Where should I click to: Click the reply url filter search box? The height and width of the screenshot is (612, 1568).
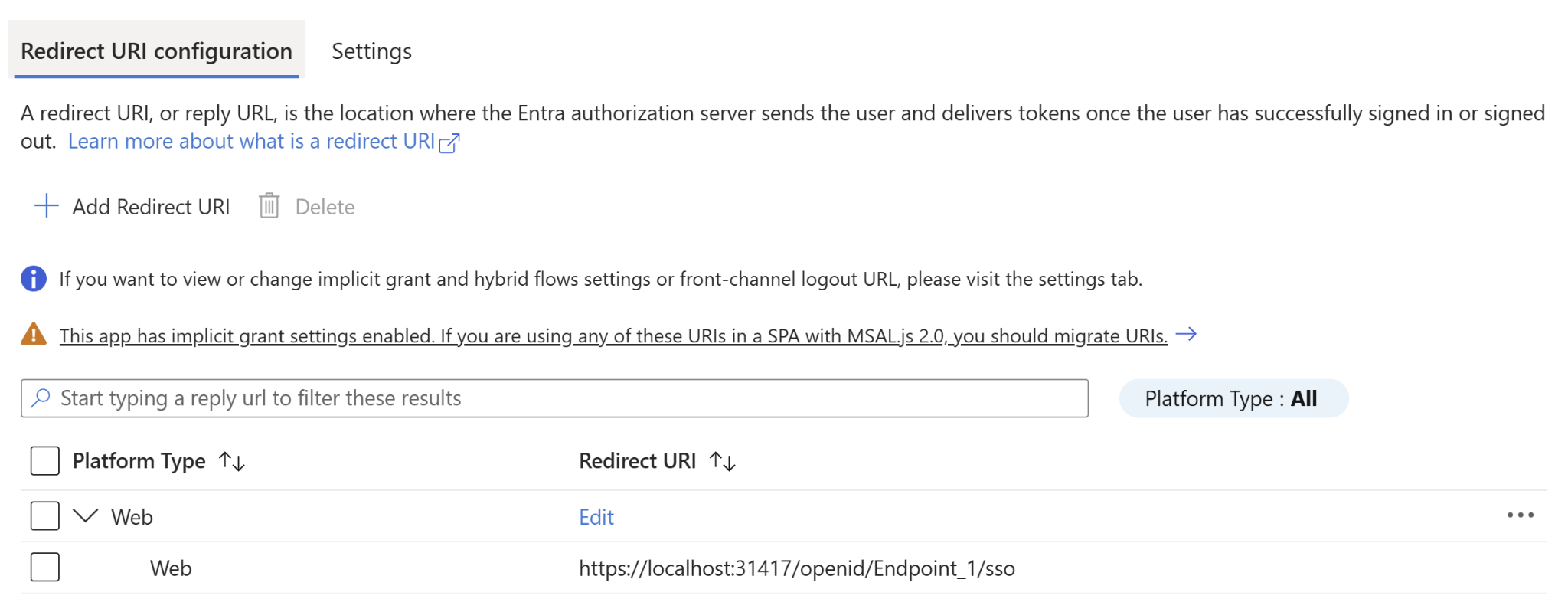tap(554, 398)
